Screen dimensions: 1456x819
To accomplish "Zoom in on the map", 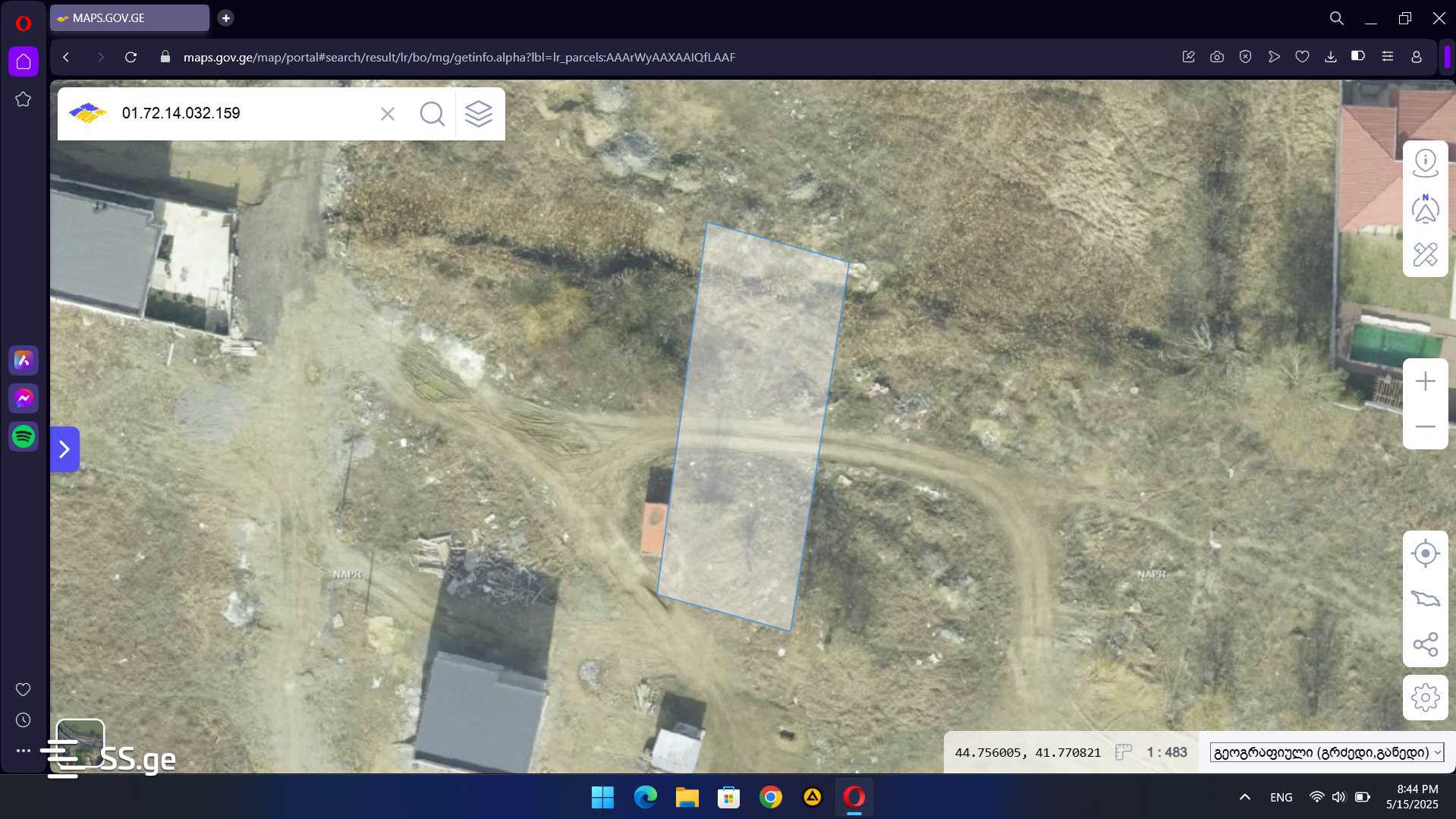I will pyautogui.click(x=1425, y=381).
